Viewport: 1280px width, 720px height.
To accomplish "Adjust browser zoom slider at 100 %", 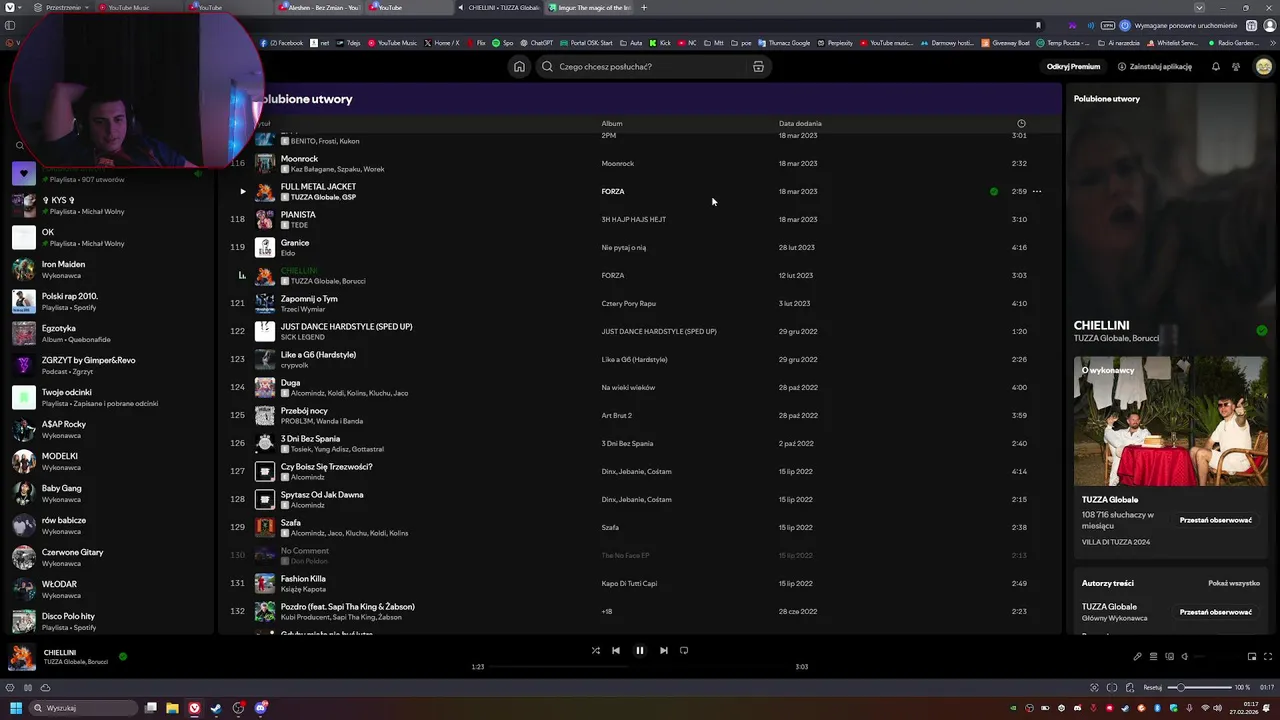I will [x=1200, y=688].
